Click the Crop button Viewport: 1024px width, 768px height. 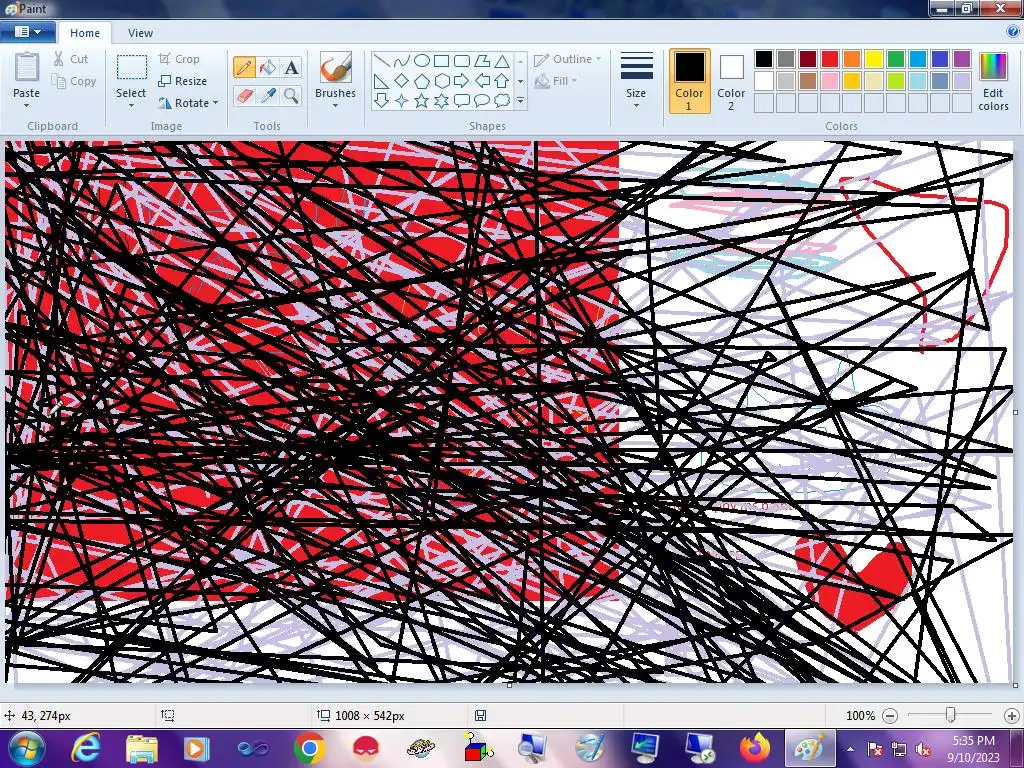click(179, 59)
